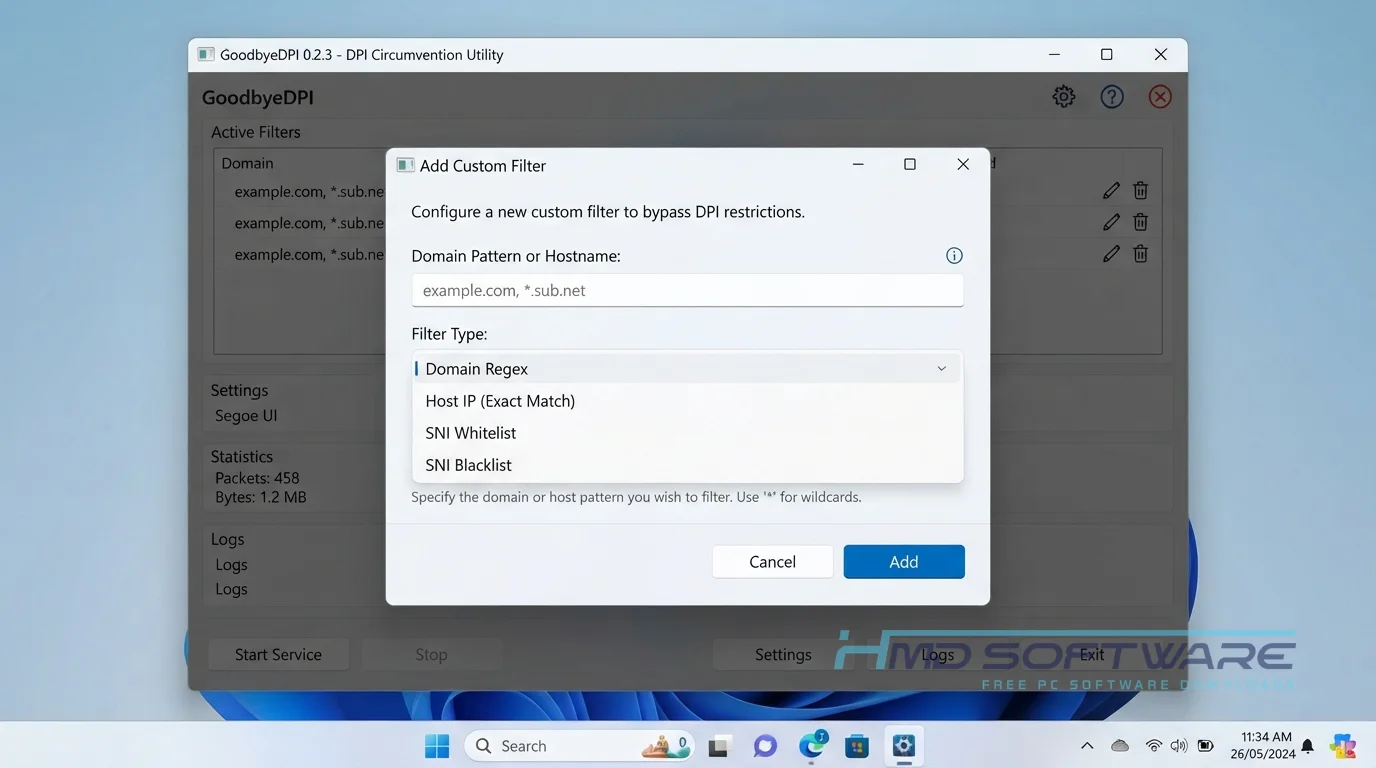Choose SNI Whitelist option

688,433
